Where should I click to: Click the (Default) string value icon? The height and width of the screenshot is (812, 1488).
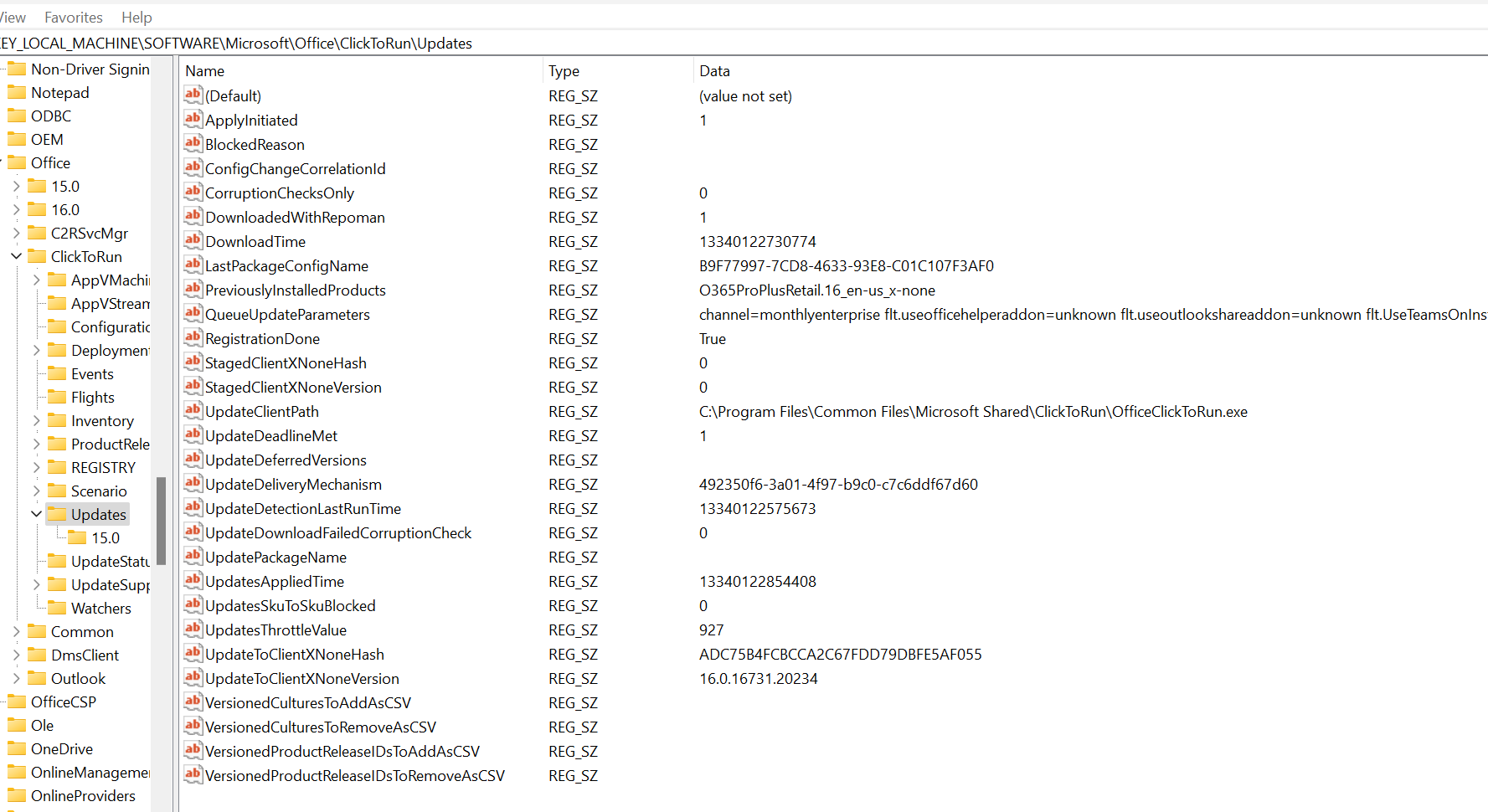coord(193,95)
